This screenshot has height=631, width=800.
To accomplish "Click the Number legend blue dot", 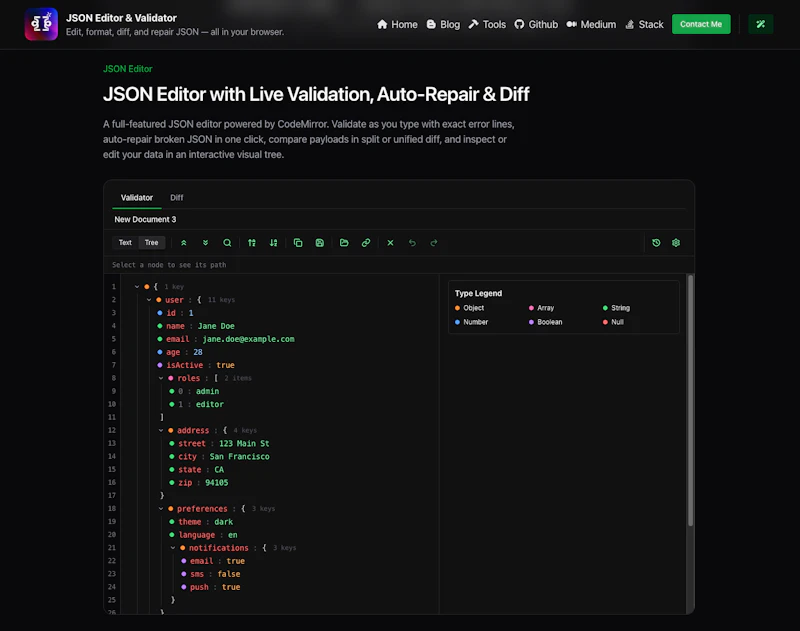I will 457,322.
